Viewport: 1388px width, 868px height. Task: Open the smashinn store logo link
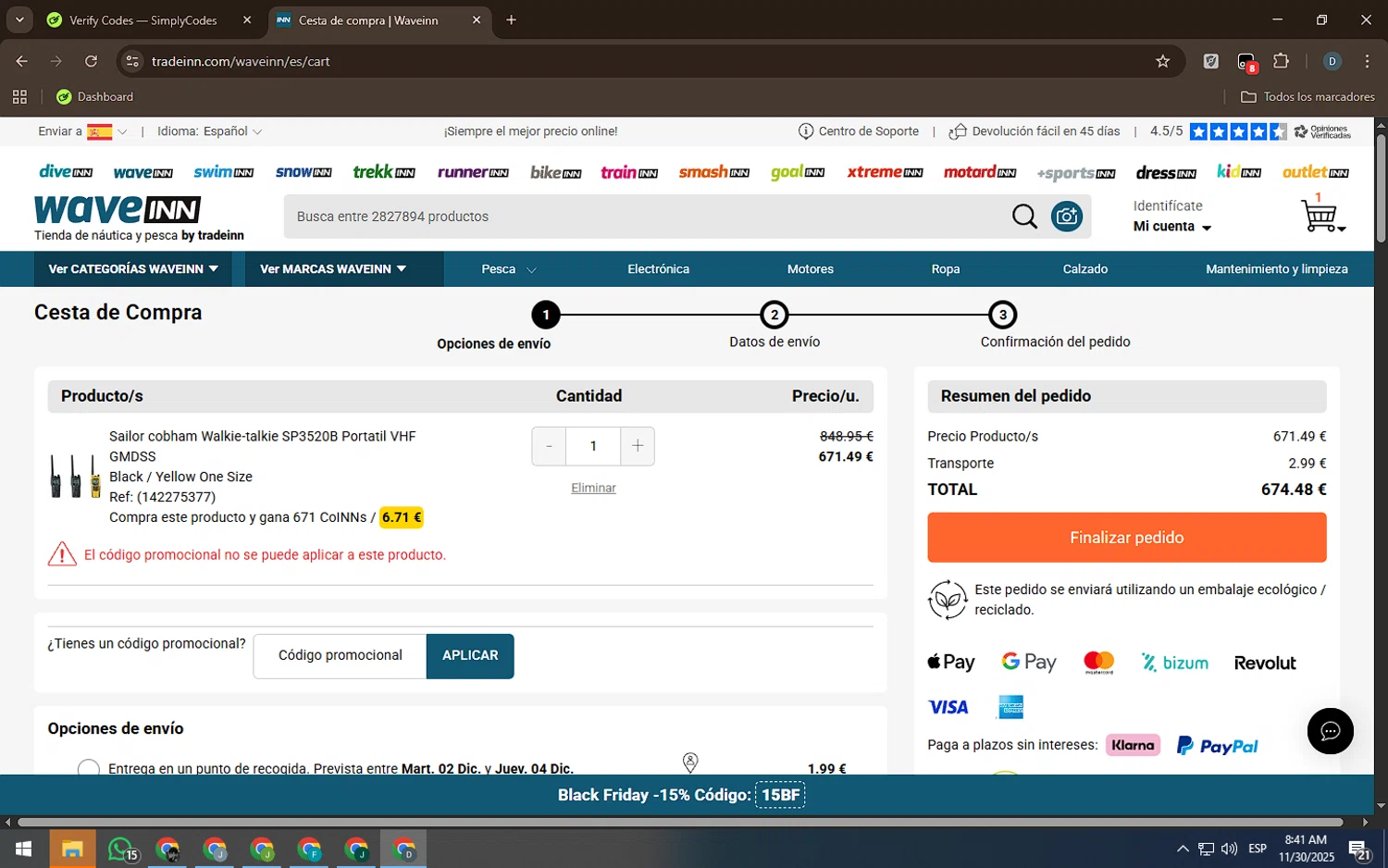tap(713, 172)
